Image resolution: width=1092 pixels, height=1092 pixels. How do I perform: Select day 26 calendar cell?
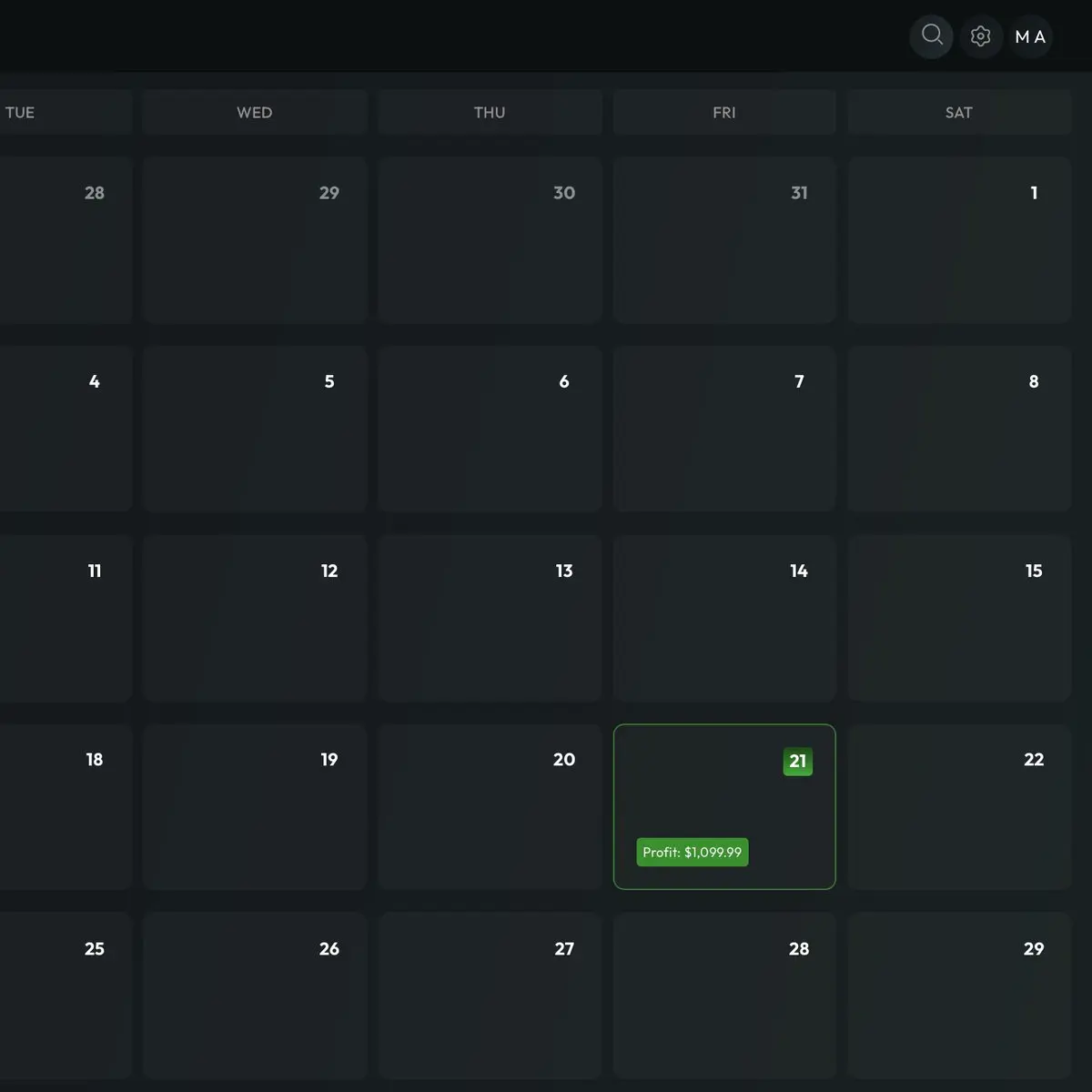point(255,996)
